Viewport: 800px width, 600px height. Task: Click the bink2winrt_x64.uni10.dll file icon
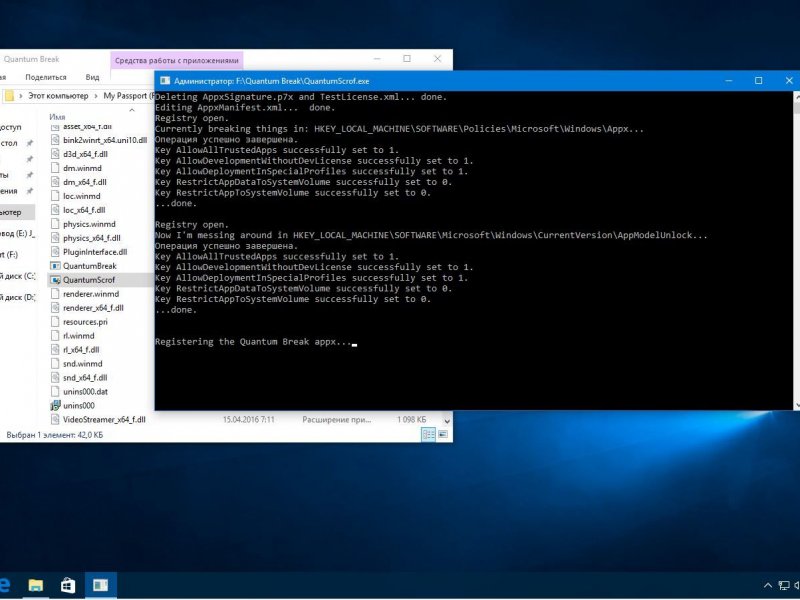pos(55,140)
